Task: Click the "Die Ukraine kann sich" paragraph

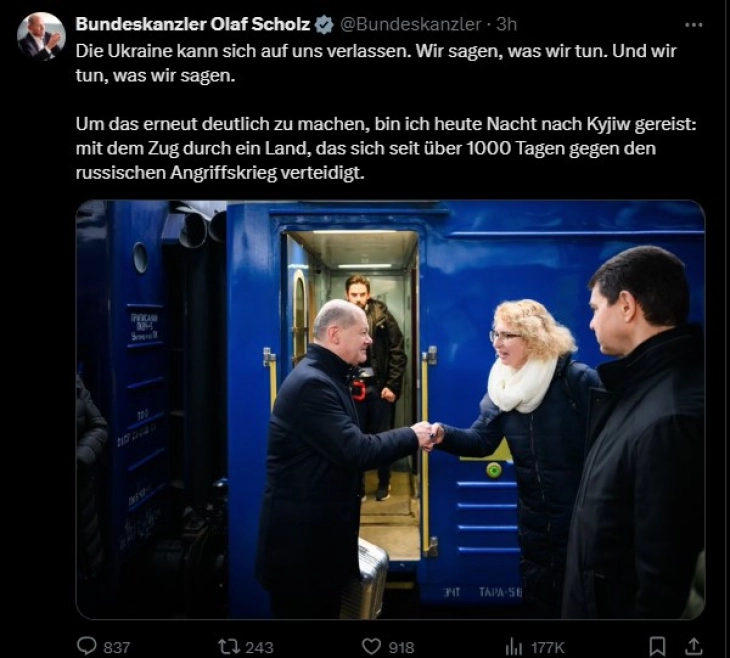Action: coord(376,63)
